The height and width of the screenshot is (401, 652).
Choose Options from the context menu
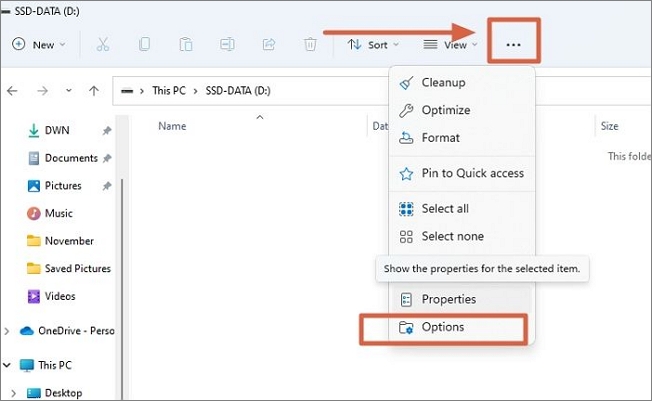(x=443, y=327)
